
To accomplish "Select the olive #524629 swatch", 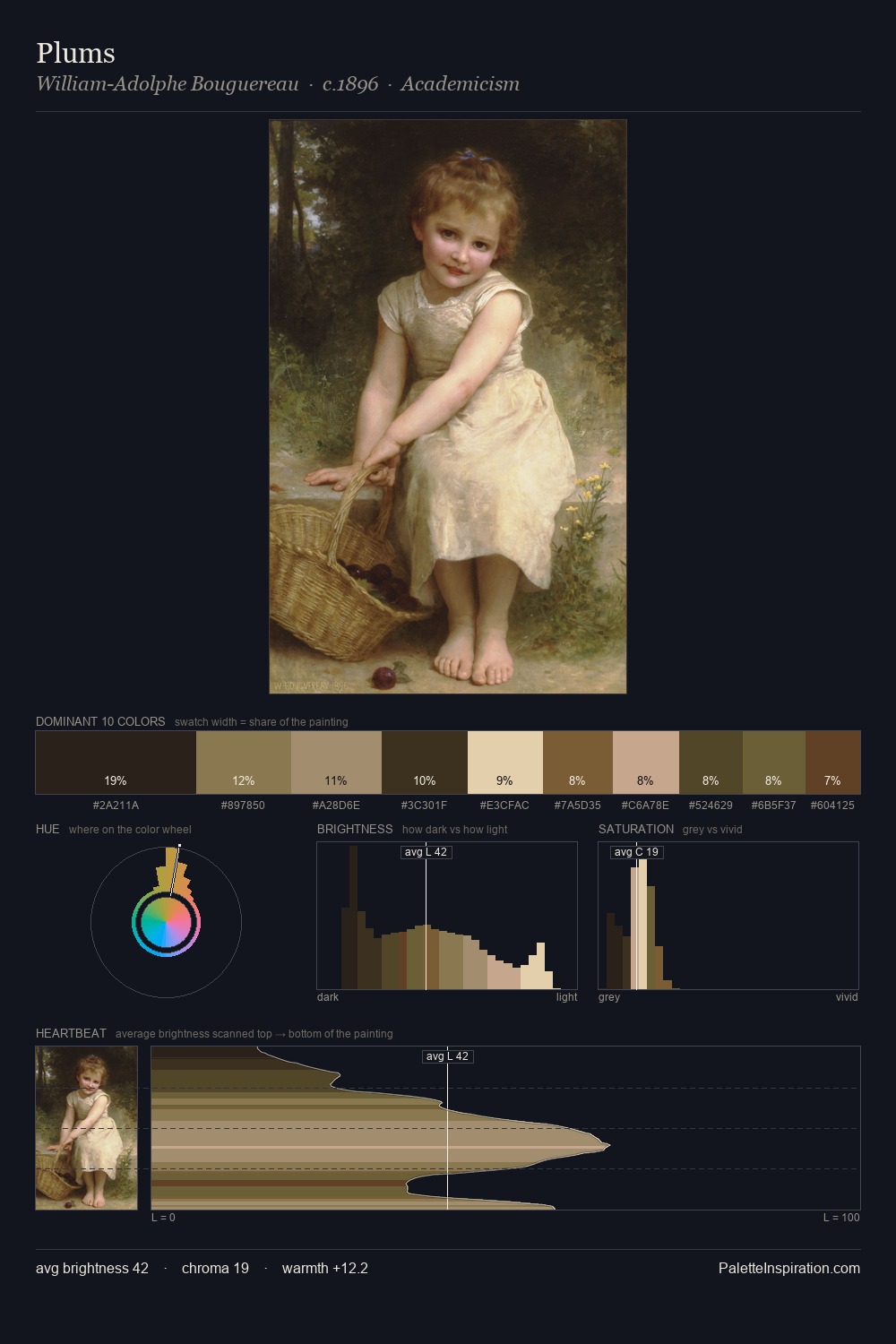I will (x=711, y=762).
